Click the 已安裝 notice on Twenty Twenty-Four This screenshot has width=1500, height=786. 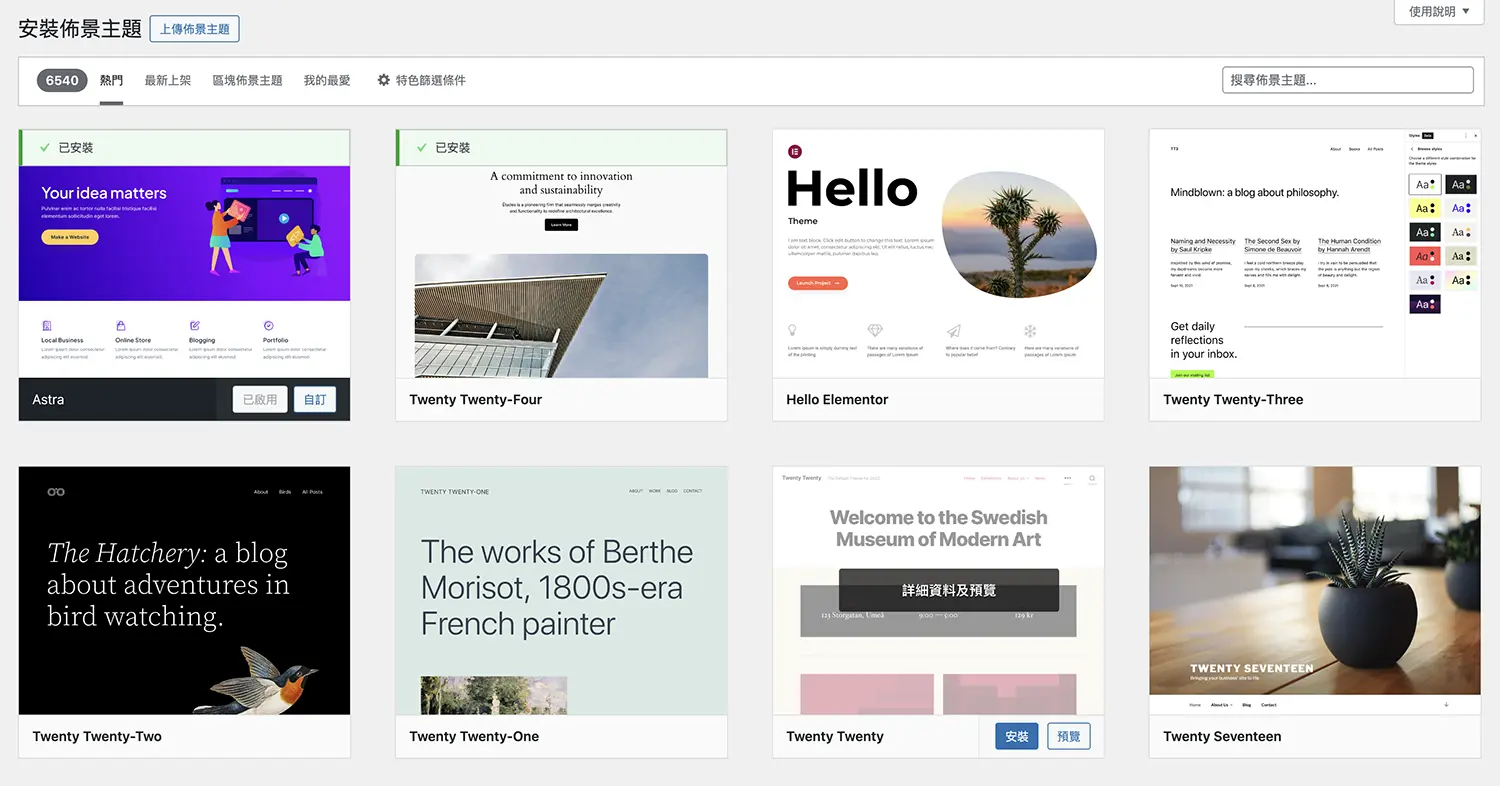coord(561,147)
